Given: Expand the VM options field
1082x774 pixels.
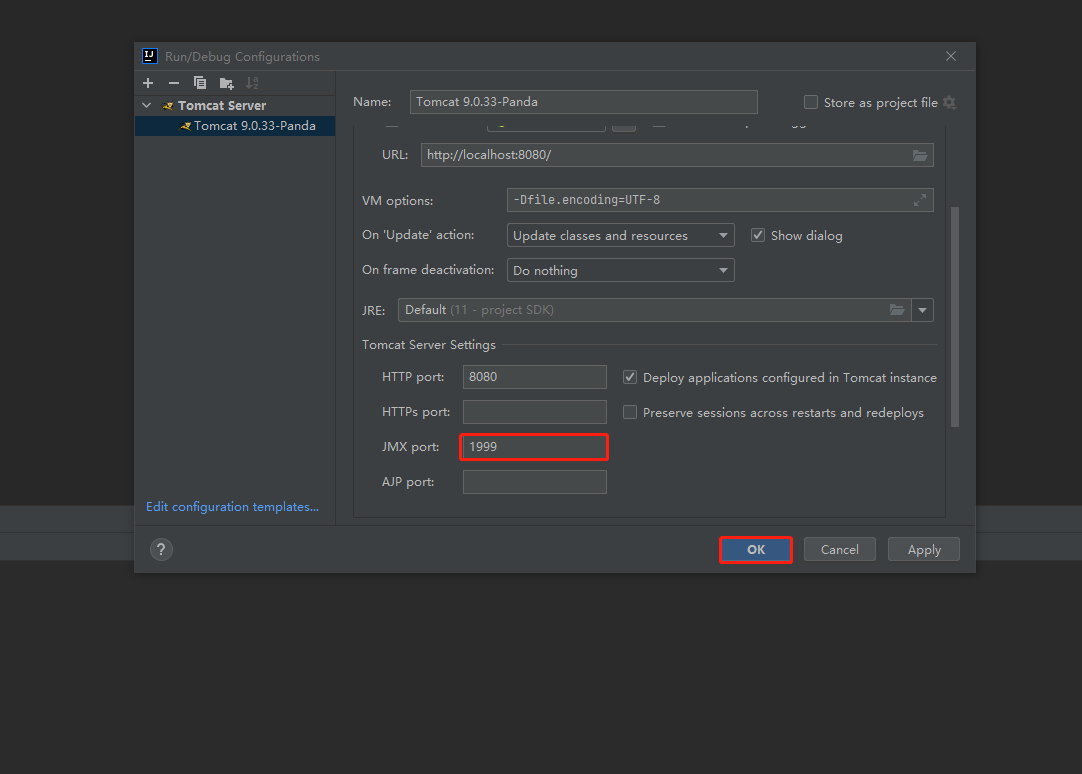Looking at the screenshot, I should click(x=920, y=200).
